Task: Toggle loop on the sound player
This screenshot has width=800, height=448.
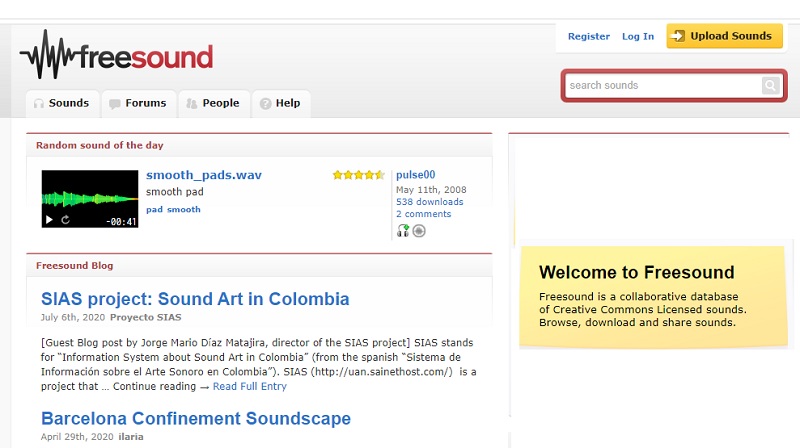Action: (x=65, y=220)
